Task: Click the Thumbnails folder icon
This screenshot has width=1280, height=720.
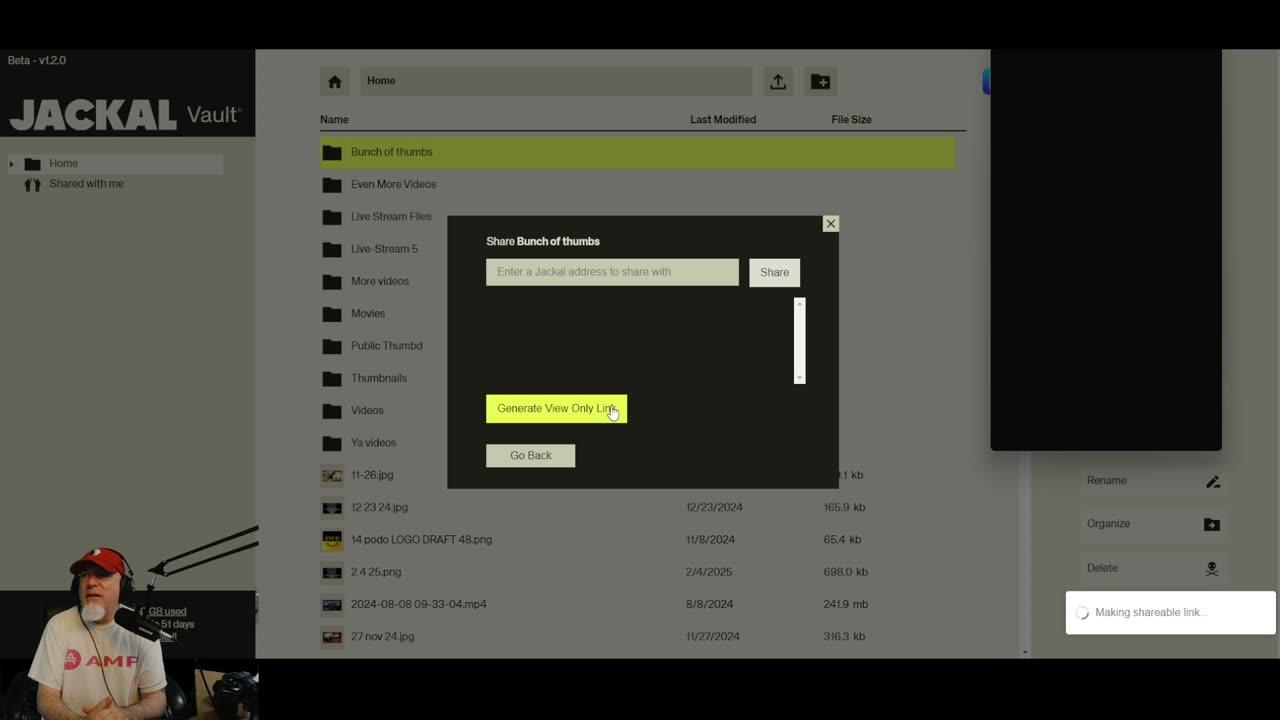Action: pyautogui.click(x=332, y=379)
